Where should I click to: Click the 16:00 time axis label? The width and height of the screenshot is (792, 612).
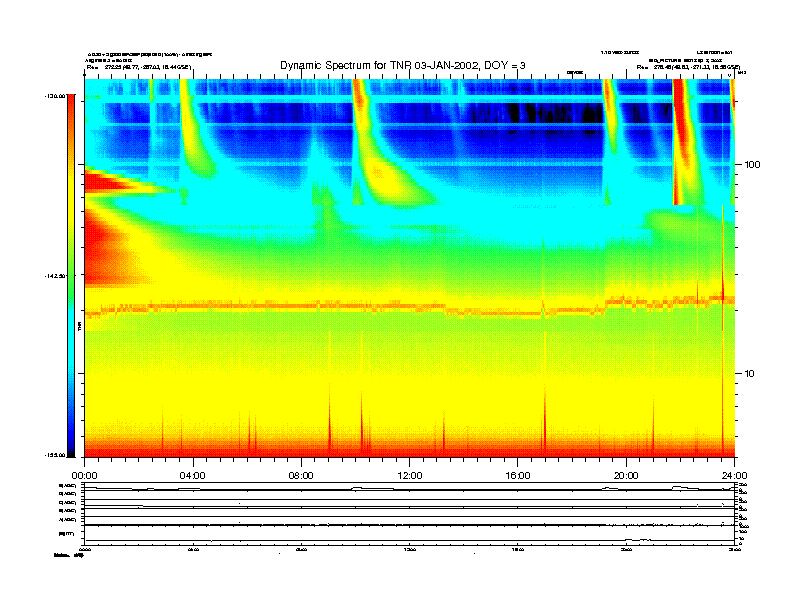click(518, 476)
